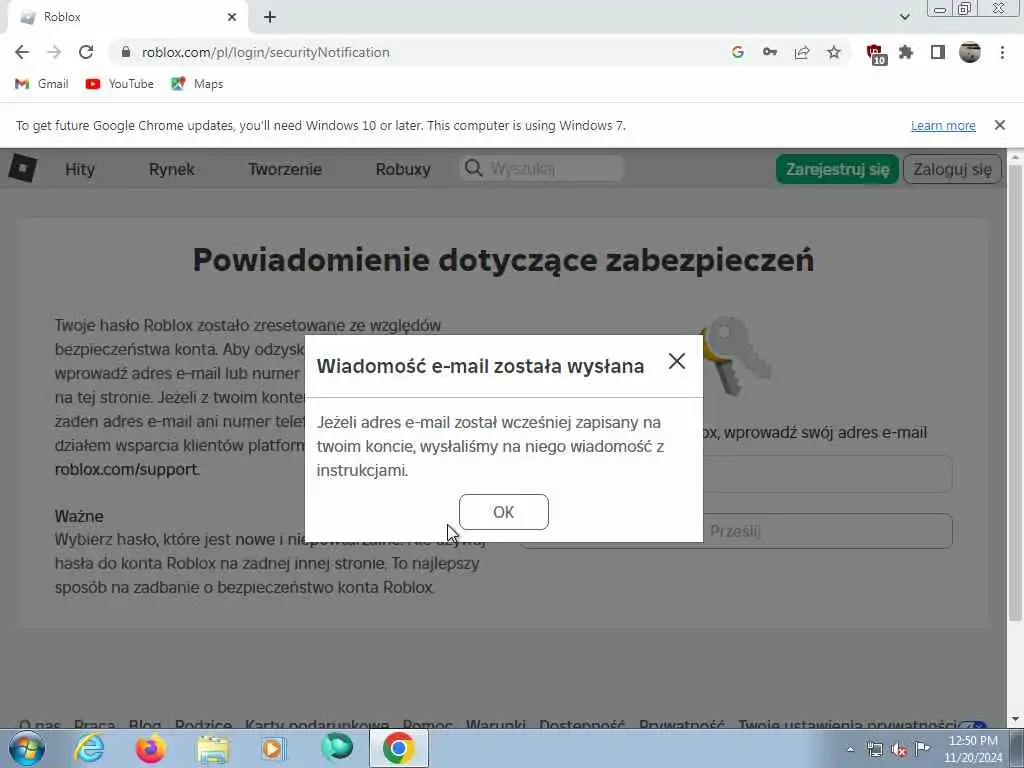Screen dimensions: 1024x768
Task: Click the Zaloguj się button
Action: click(x=952, y=169)
